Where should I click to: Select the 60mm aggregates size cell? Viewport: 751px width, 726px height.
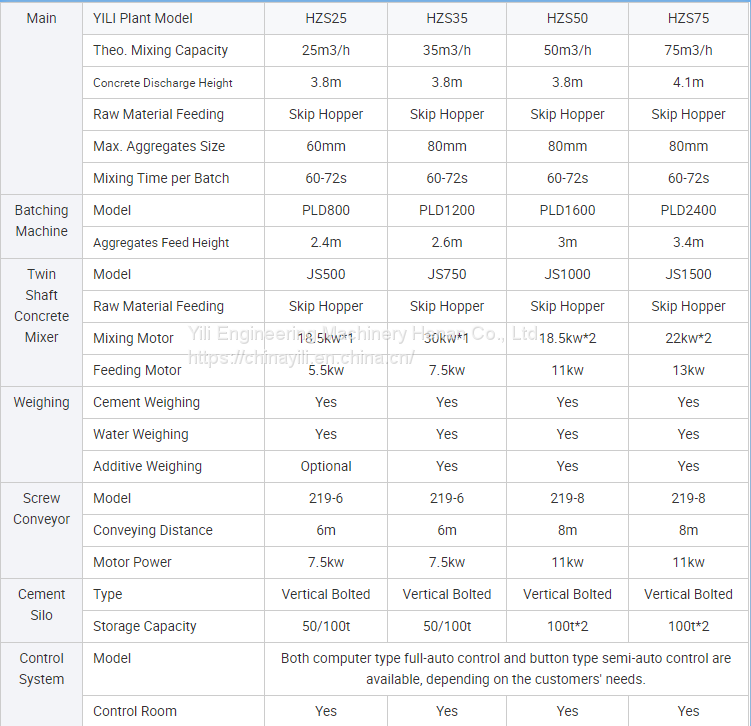pyautogui.click(x=326, y=146)
